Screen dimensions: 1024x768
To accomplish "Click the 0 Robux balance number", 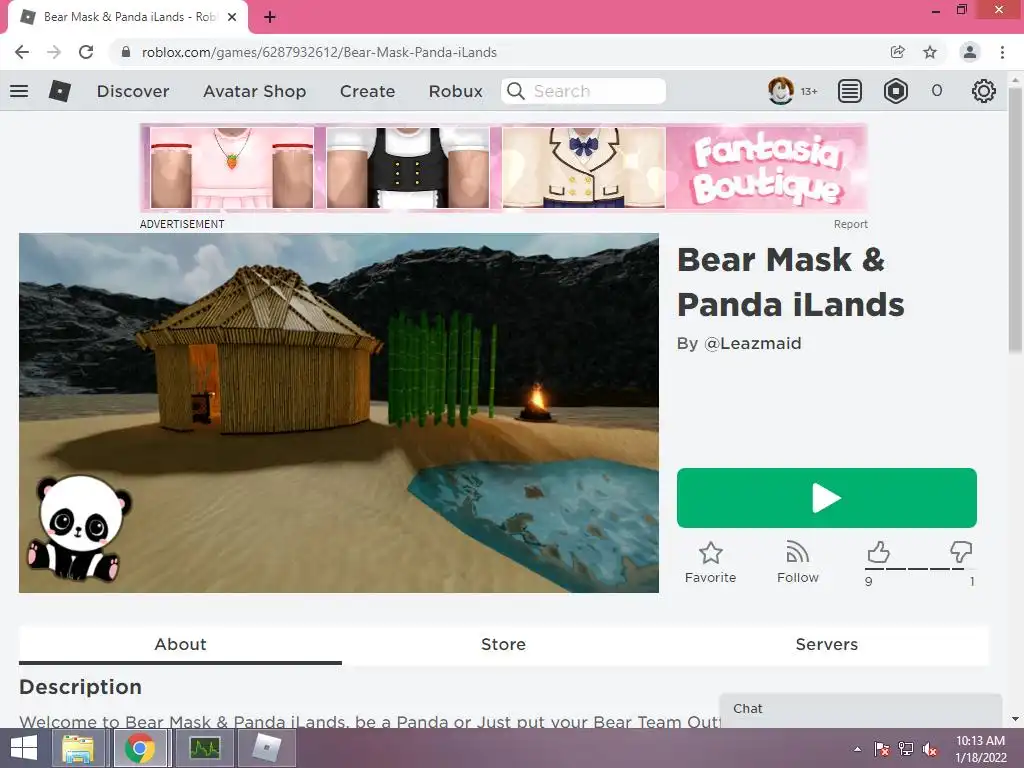I will click(936, 91).
